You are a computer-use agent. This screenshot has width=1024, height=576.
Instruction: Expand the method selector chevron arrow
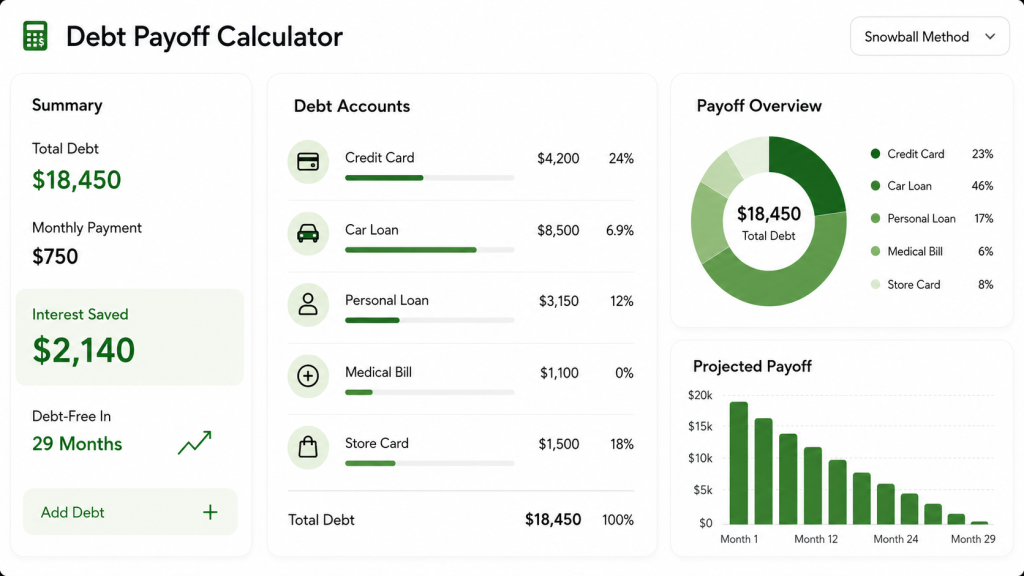(x=990, y=37)
